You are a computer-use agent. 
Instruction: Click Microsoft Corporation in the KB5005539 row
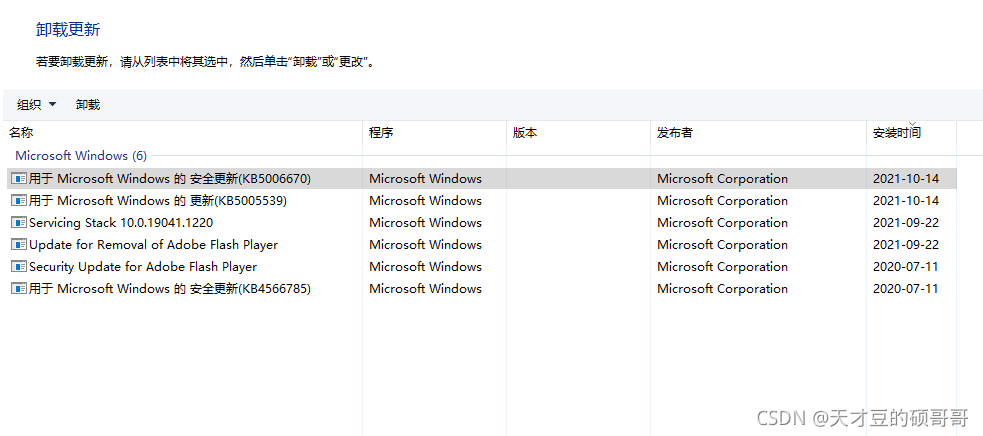pyautogui.click(x=722, y=201)
